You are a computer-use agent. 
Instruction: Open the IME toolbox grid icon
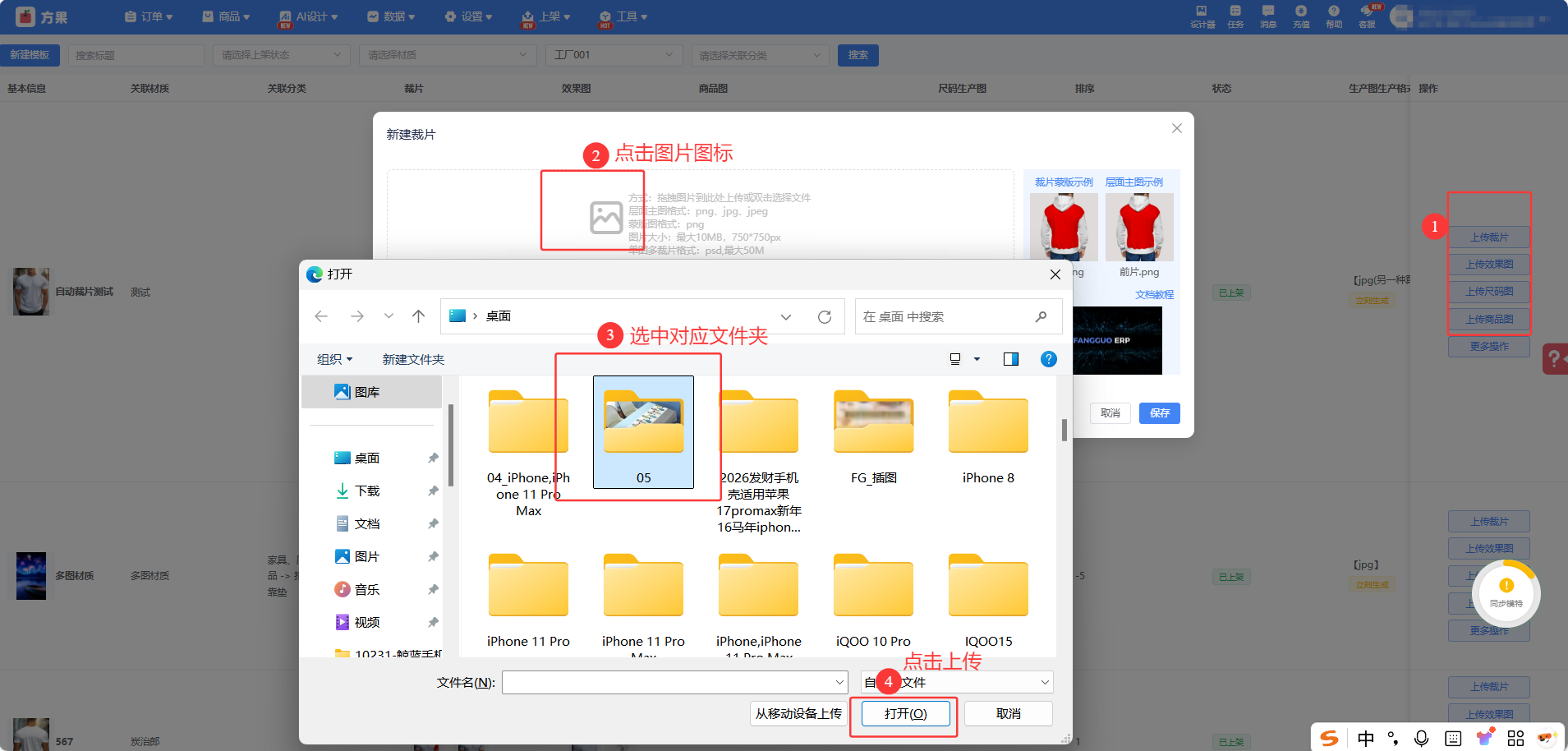click(1516, 738)
